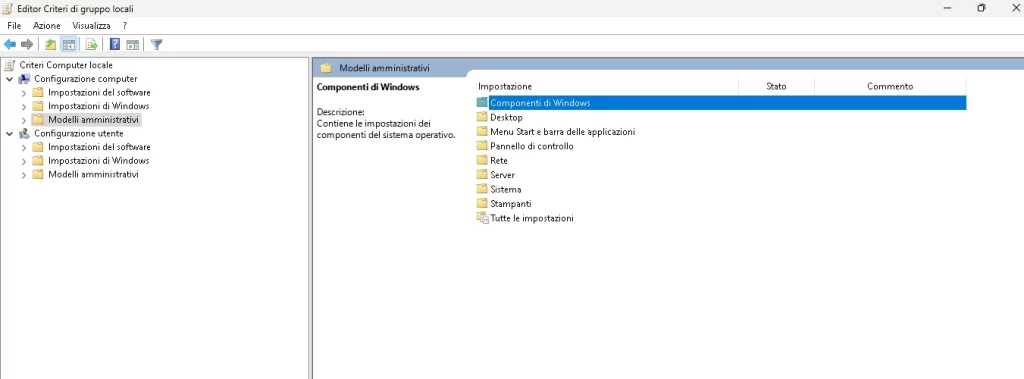The width and height of the screenshot is (1024, 379).
Task: Select Menu Start e barra delle applicazioni
Action: (562, 131)
